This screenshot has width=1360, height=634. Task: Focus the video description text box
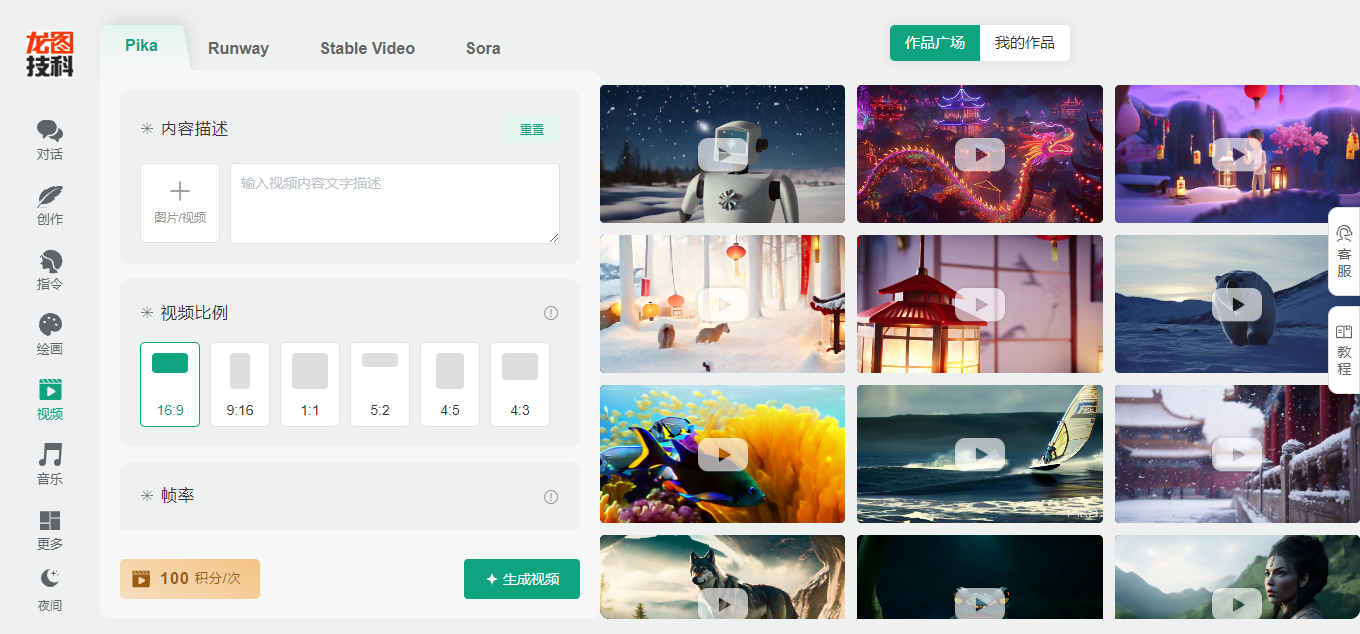[x=395, y=203]
